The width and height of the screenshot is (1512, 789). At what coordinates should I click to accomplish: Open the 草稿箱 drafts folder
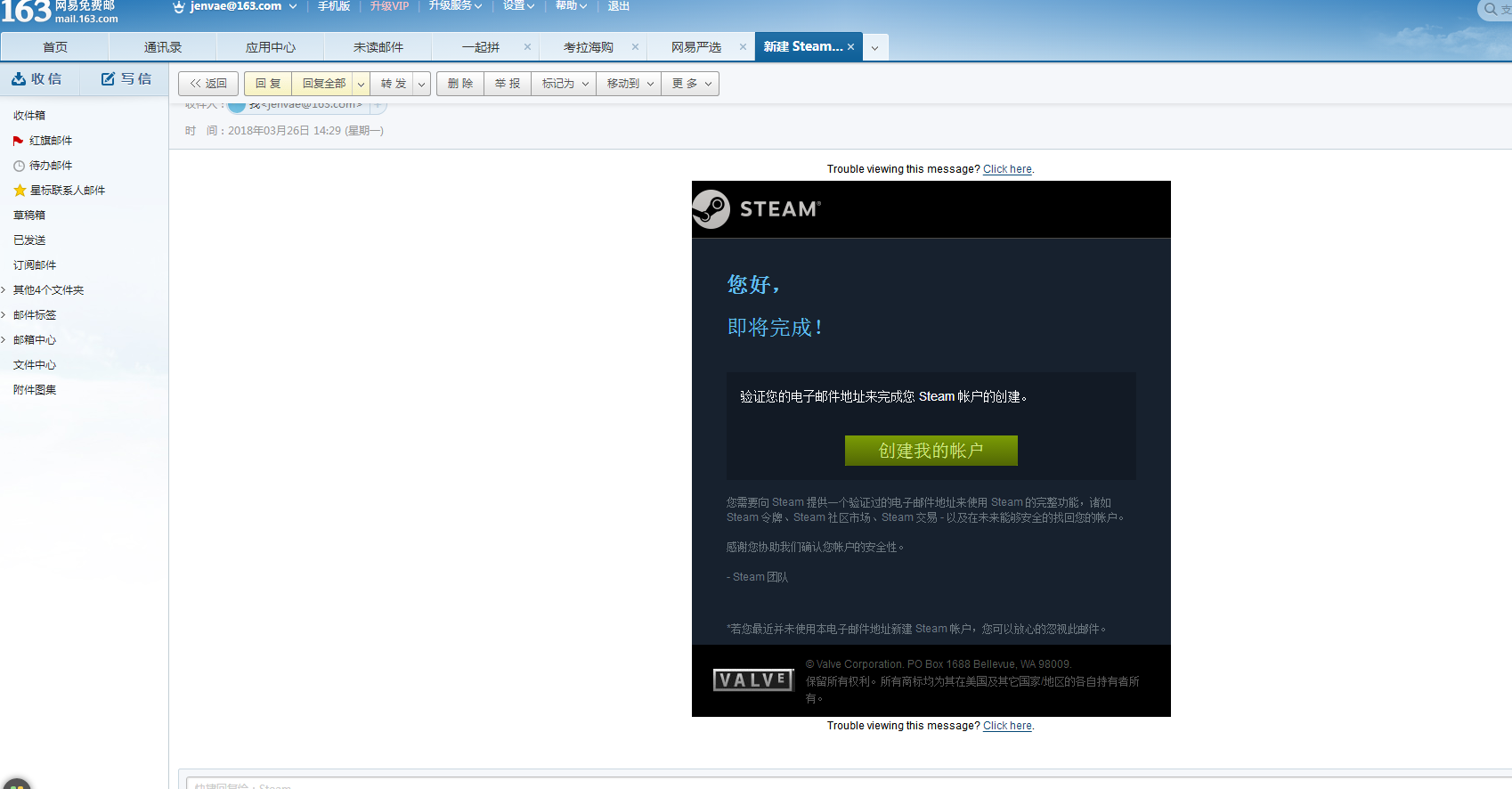(29, 216)
